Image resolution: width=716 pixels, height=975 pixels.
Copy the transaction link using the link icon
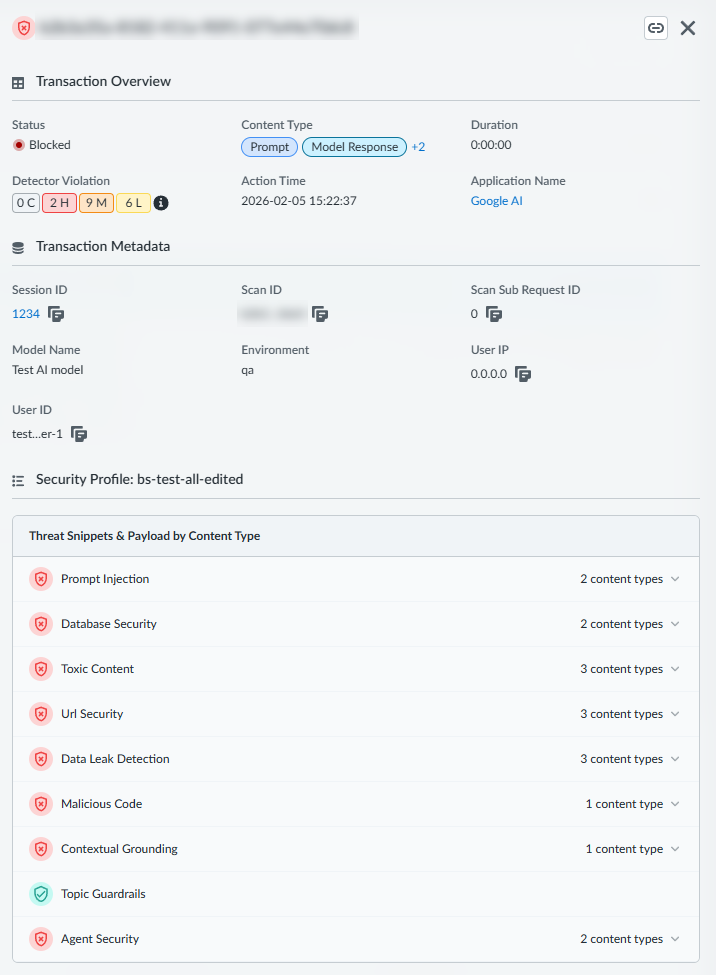click(x=656, y=28)
